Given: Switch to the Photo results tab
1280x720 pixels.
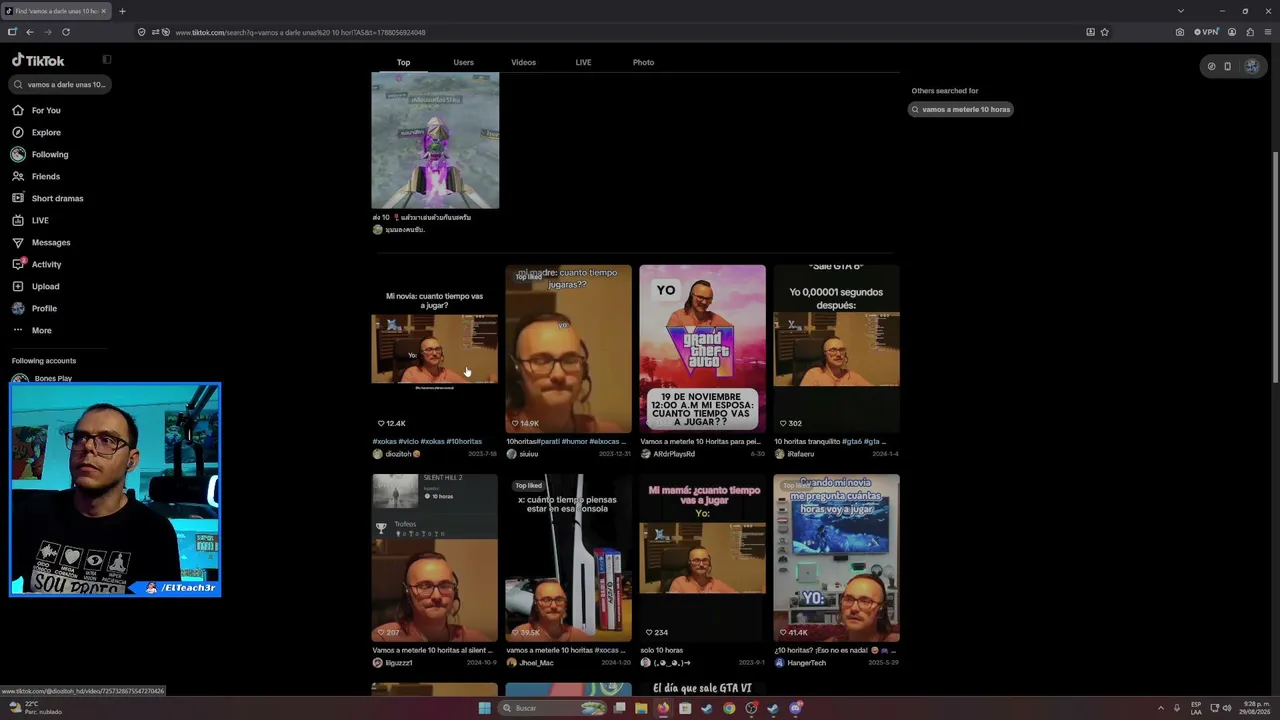Looking at the screenshot, I should (643, 62).
